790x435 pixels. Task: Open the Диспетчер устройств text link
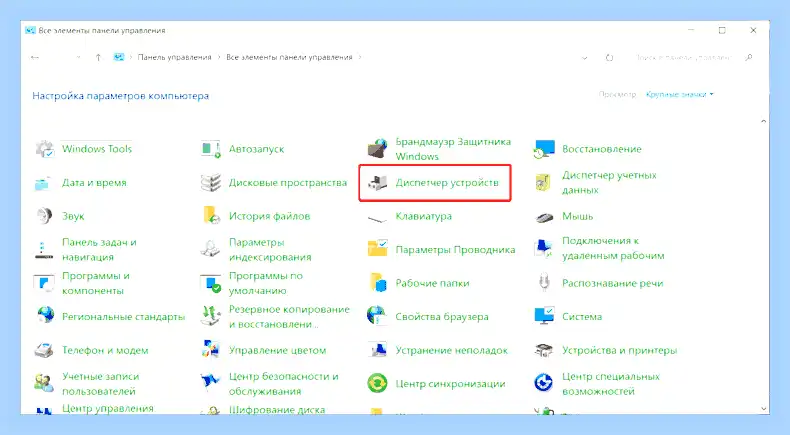point(447,183)
